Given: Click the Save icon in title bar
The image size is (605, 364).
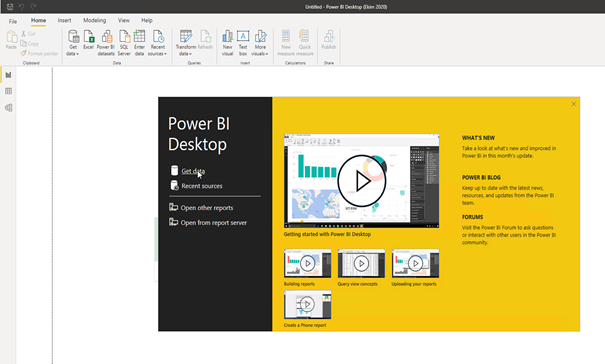Looking at the screenshot, I should point(10,7).
